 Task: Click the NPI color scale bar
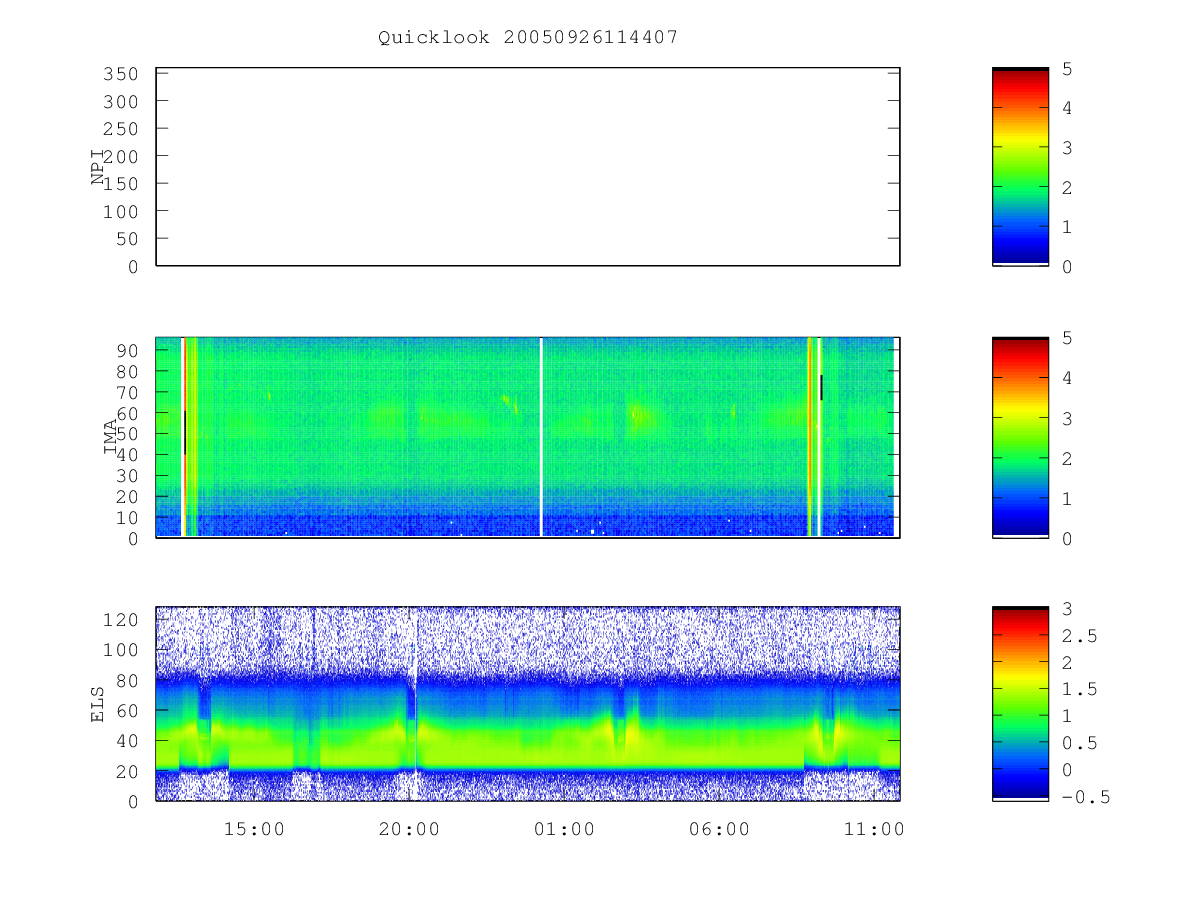(x=1020, y=167)
